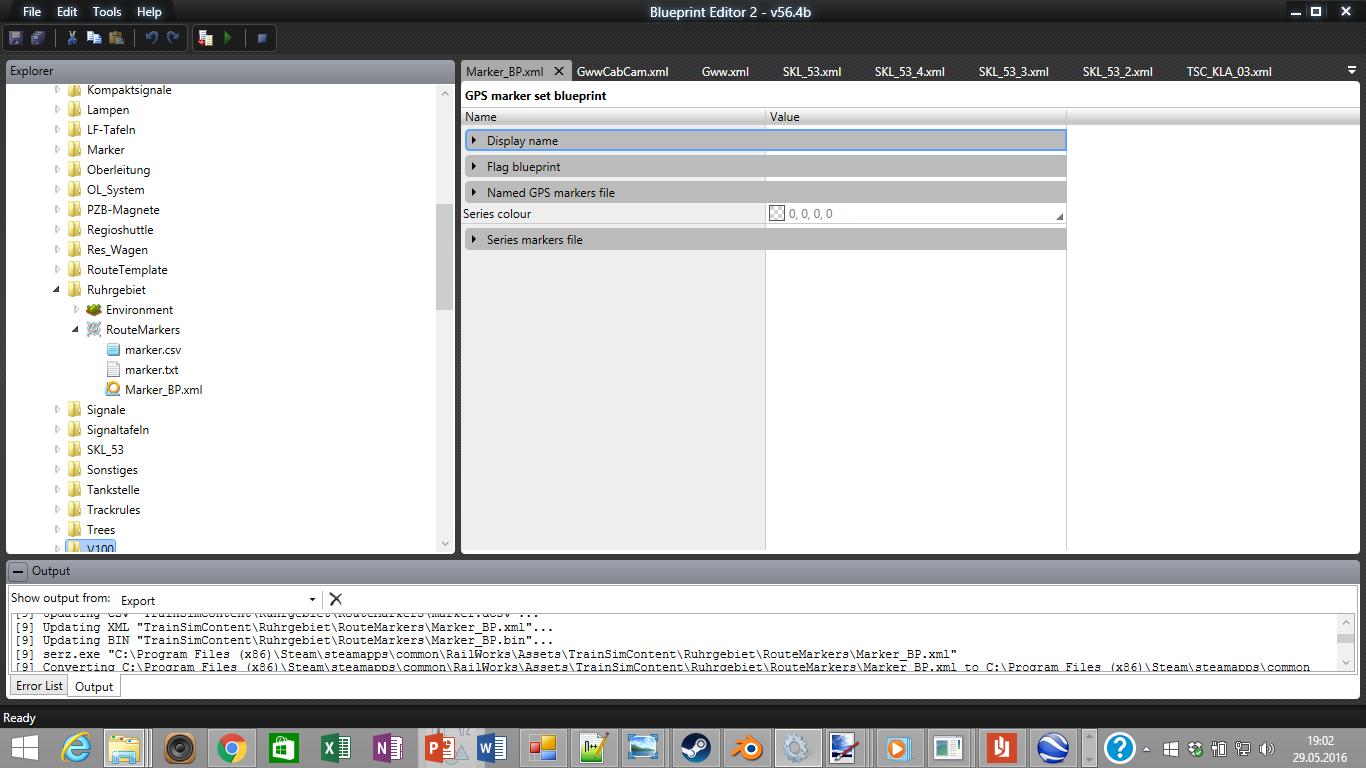Expand the Named GPS markers file property
The width and height of the screenshot is (1366, 768).
(x=474, y=192)
